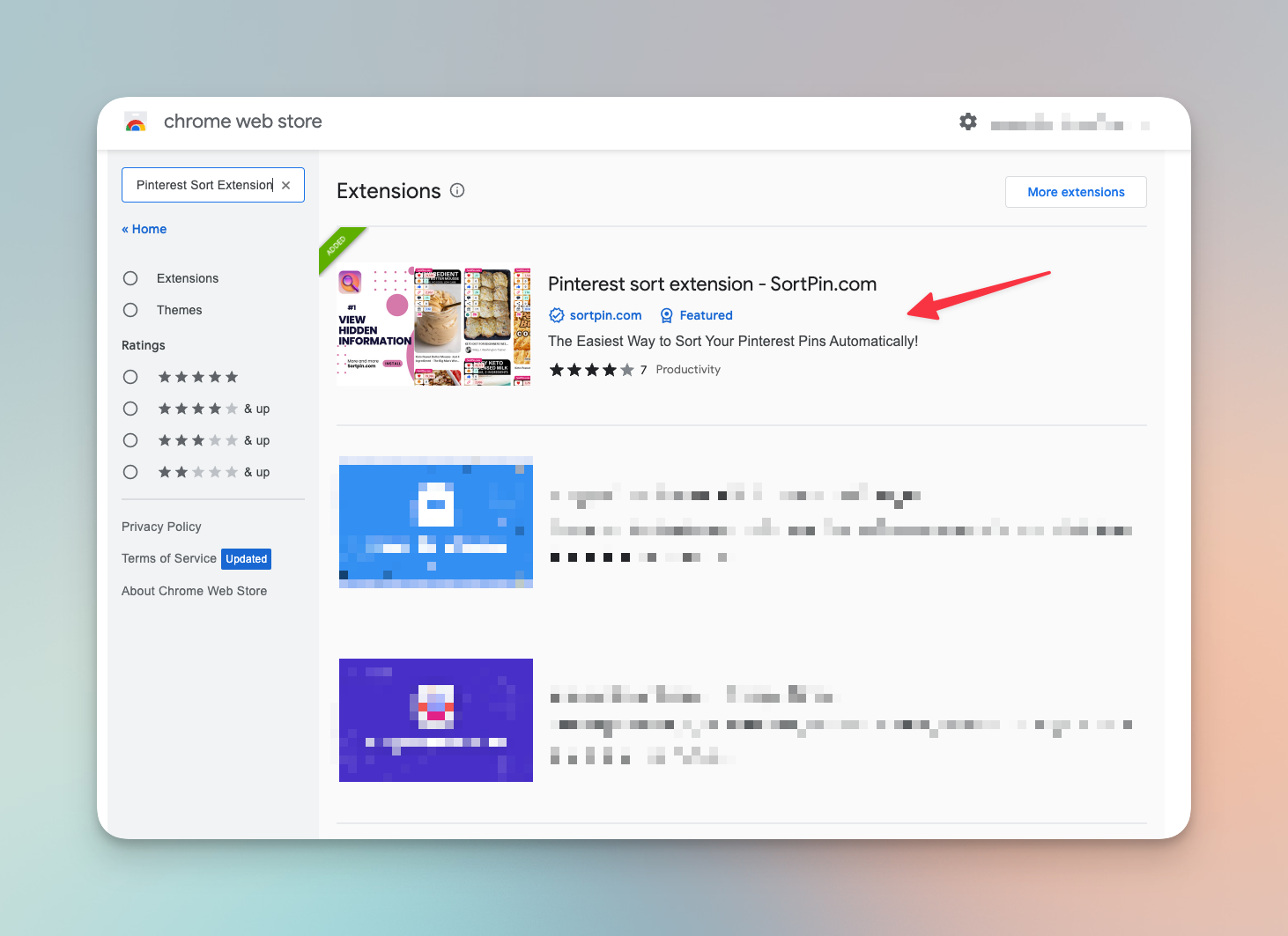The image size is (1288, 936).
Task: Click the chrome web store title text
Action: [x=243, y=122]
